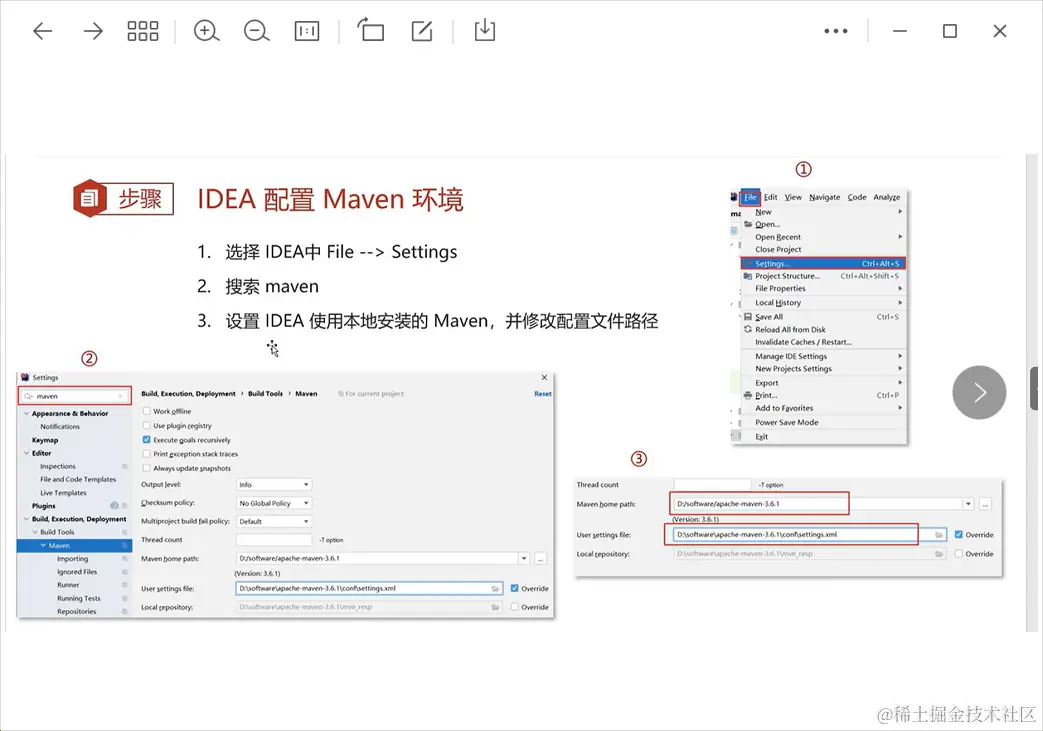Screen dimensions: 1043x731
Task: Click the maven search field in Settings
Action: tap(74, 396)
